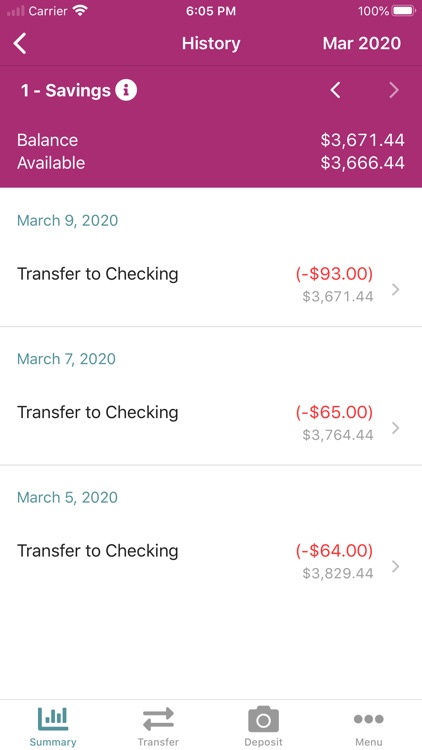Viewport: 422px width, 750px height.
Task: Tap the History title text
Action: 211,44
